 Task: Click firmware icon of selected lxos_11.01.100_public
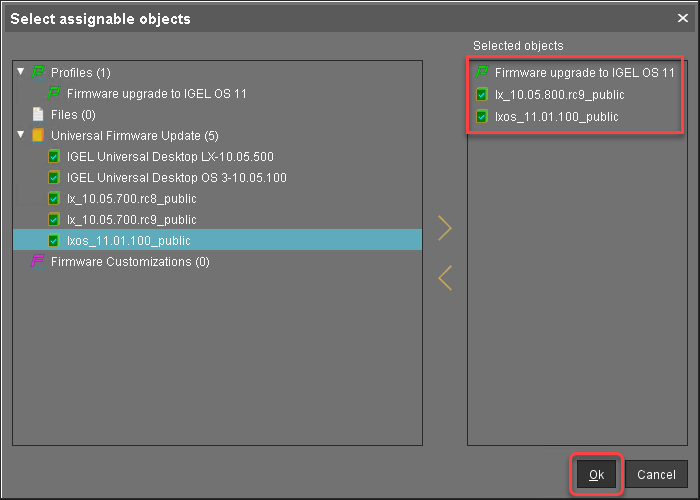click(x=55, y=241)
